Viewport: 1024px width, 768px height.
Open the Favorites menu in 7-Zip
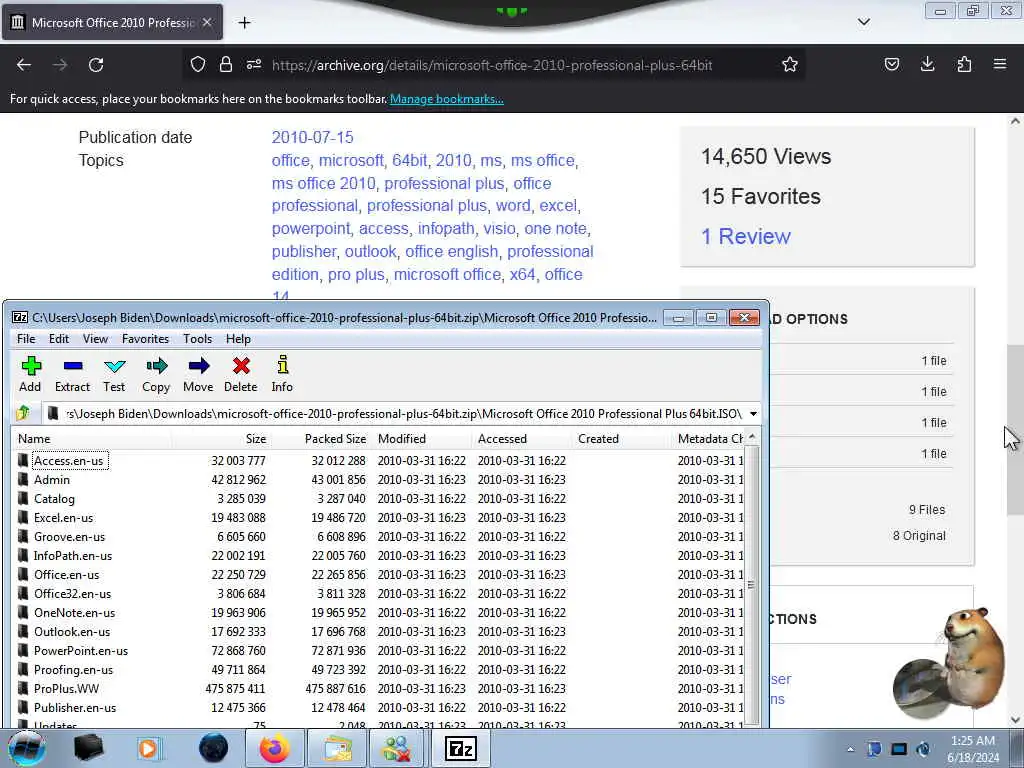[x=146, y=339]
